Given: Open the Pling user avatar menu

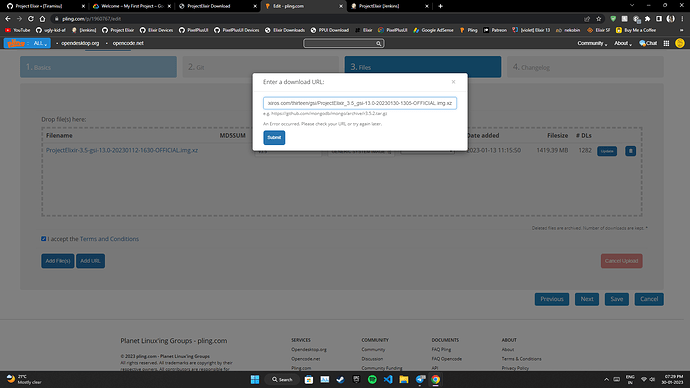Looking at the screenshot, I should (x=680, y=43).
